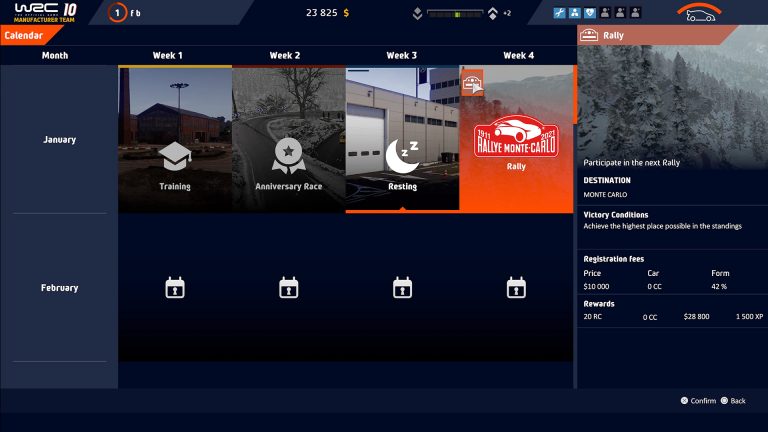Image resolution: width=768 pixels, height=432 pixels.
Task: Select the 42 % form value
Action: coord(719,287)
